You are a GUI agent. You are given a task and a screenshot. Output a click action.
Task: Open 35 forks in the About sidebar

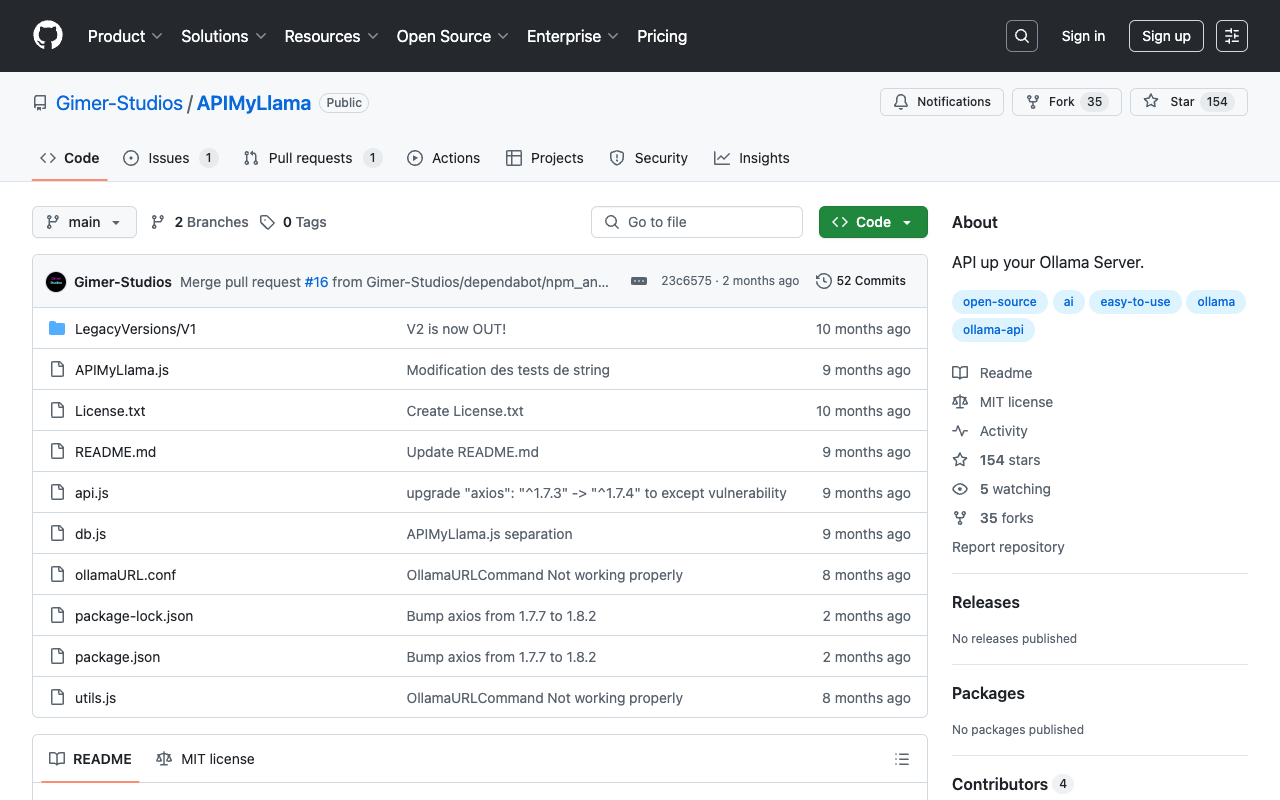pyautogui.click(x=993, y=518)
